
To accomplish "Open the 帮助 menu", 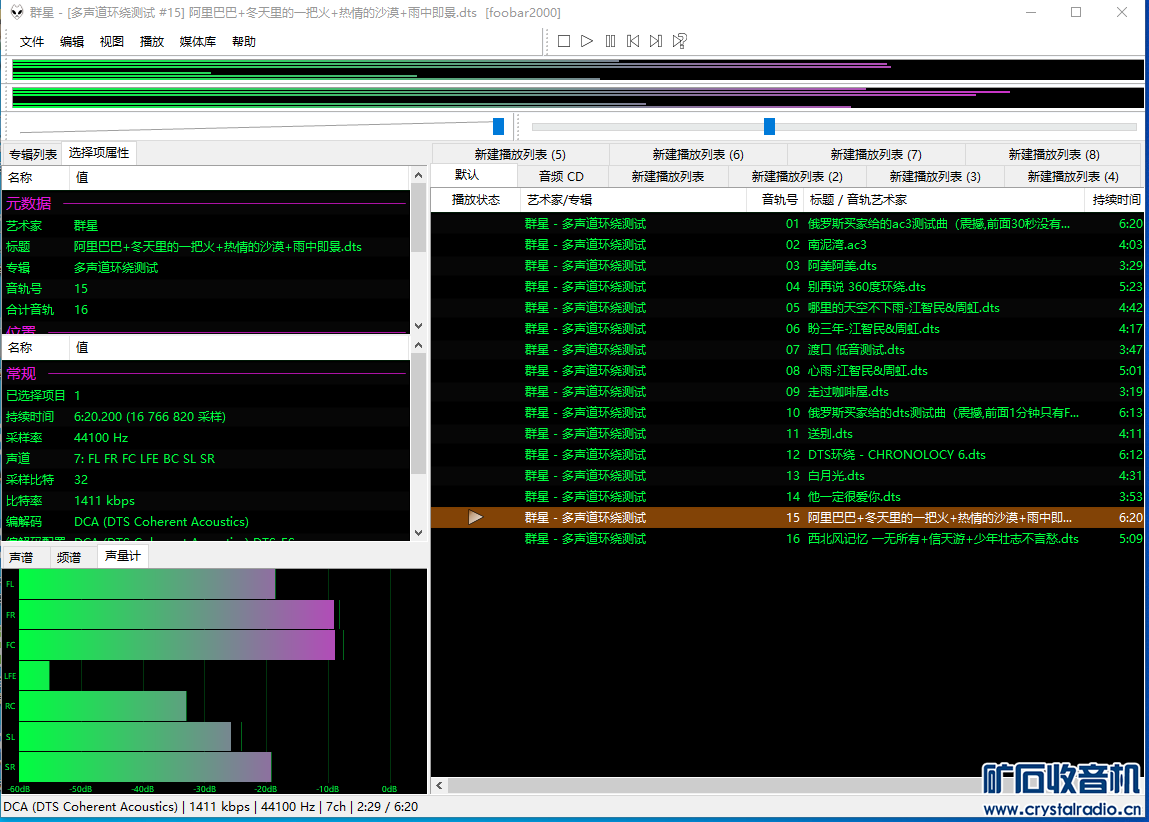I will click(244, 42).
